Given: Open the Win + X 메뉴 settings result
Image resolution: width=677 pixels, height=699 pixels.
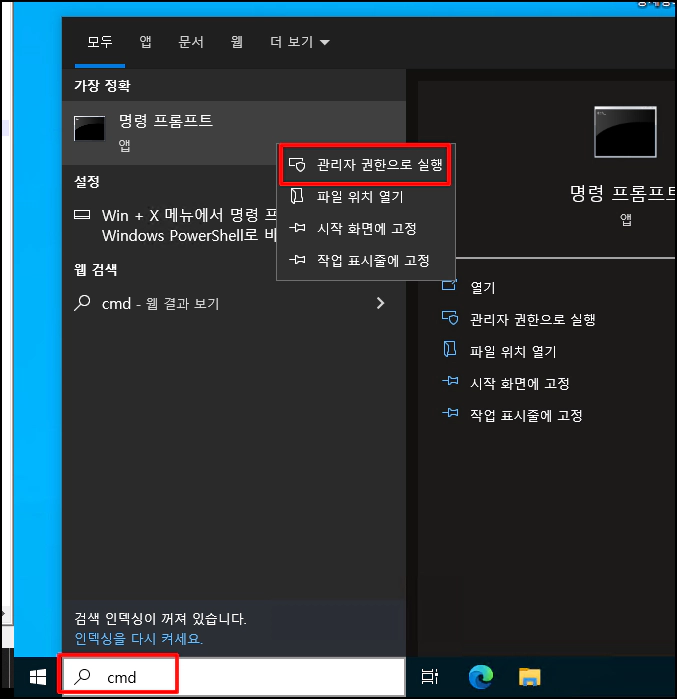Looking at the screenshot, I should (175, 225).
